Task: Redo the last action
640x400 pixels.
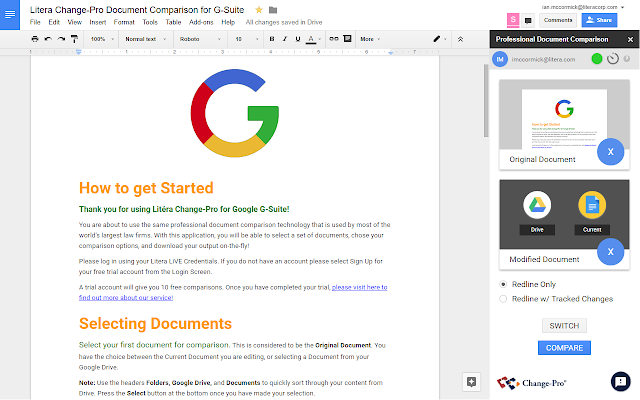Action: point(61,39)
